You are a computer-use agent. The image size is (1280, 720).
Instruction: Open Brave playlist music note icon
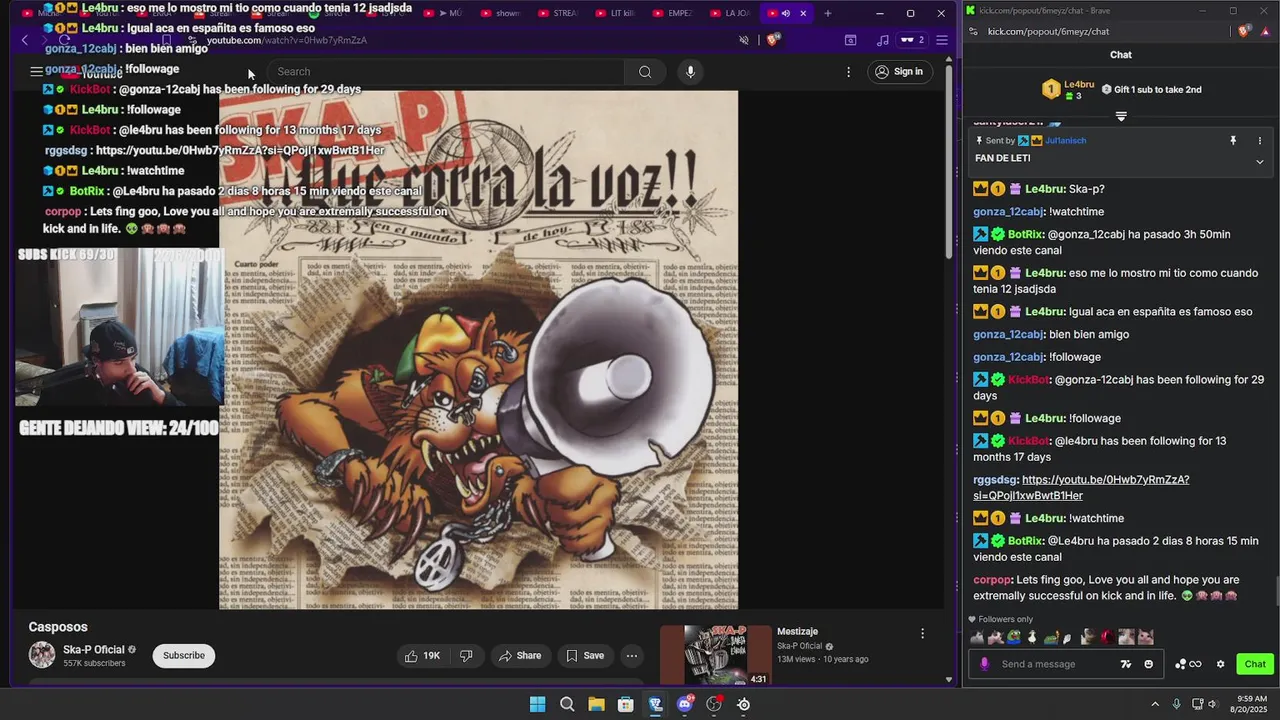click(x=882, y=40)
